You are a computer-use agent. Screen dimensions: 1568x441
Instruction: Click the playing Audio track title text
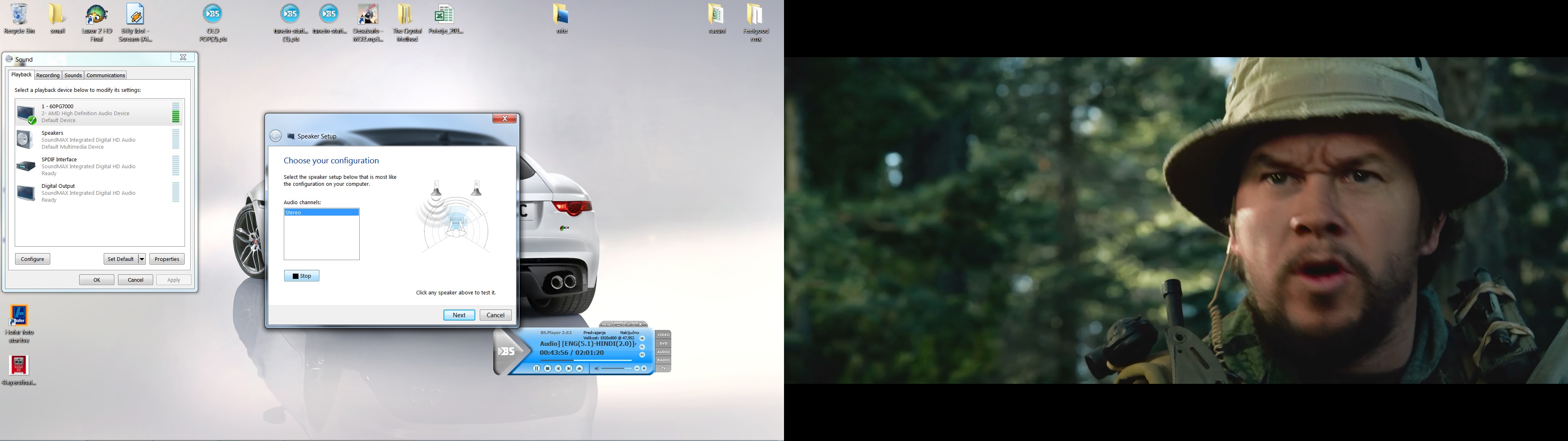pyautogui.click(x=588, y=344)
